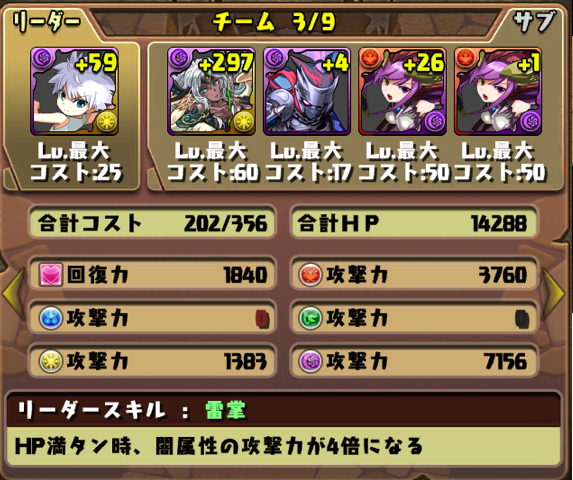Open the サブ tab
This screenshot has width=573, height=480.
tap(534, 21)
